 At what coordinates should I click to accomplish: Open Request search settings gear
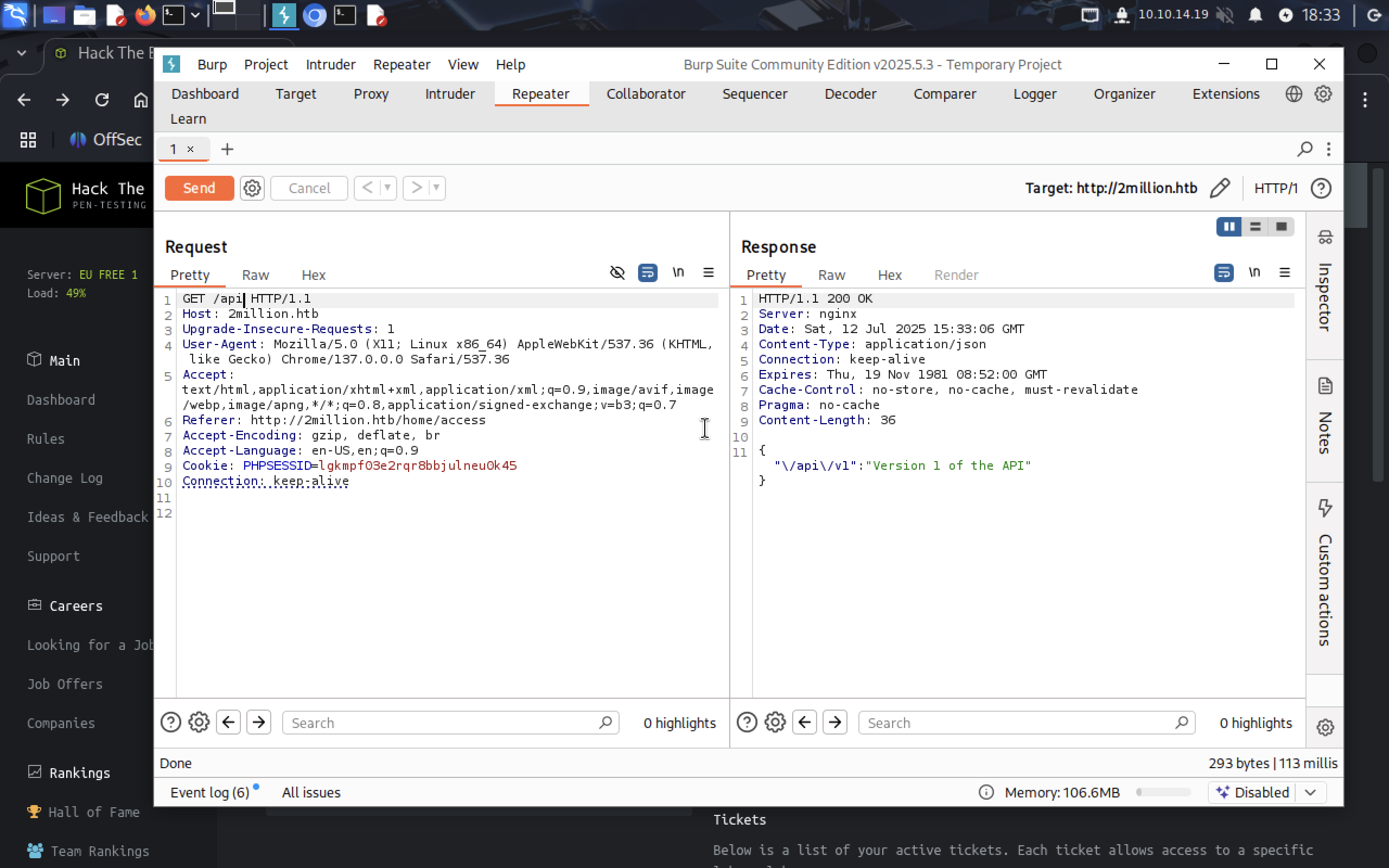[199, 722]
